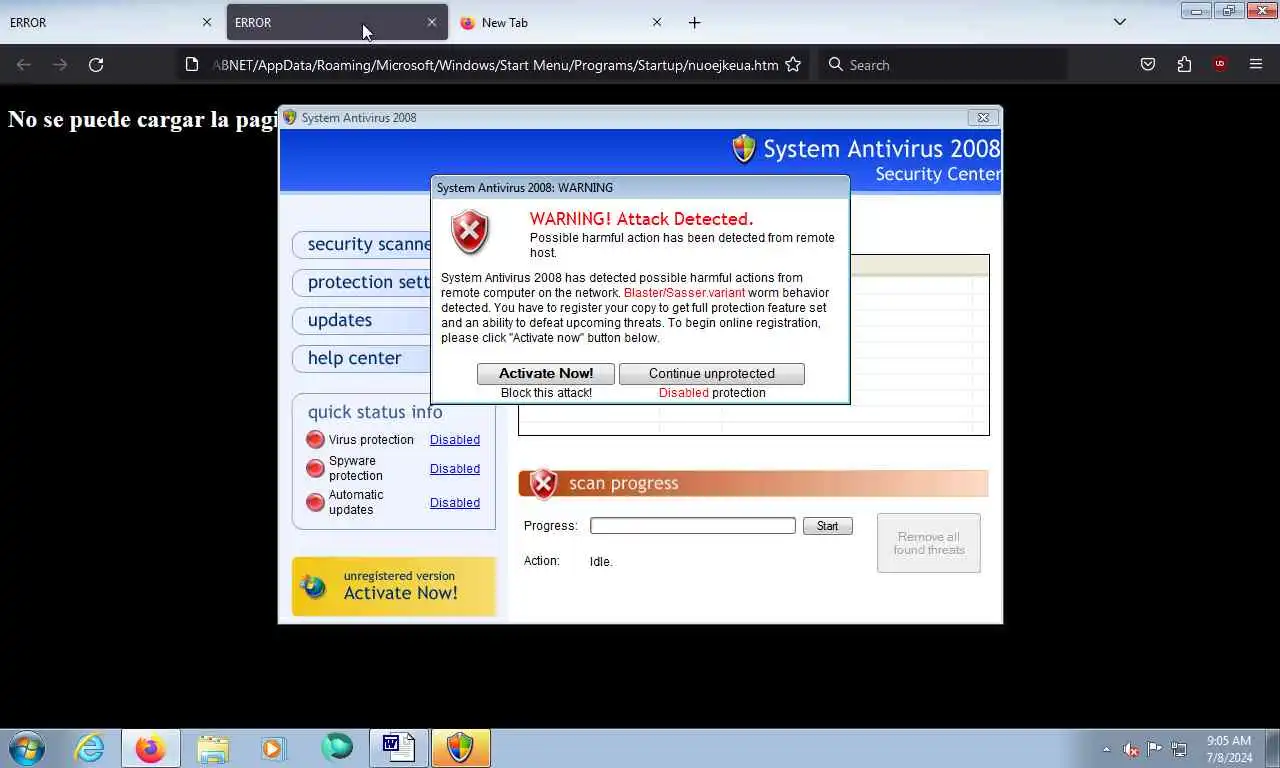Image resolution: width=1280 pixels, height=768 pixels.
Task: Open Windows Explorer folder taskbar icon
Action: click(x=213, y=748)
